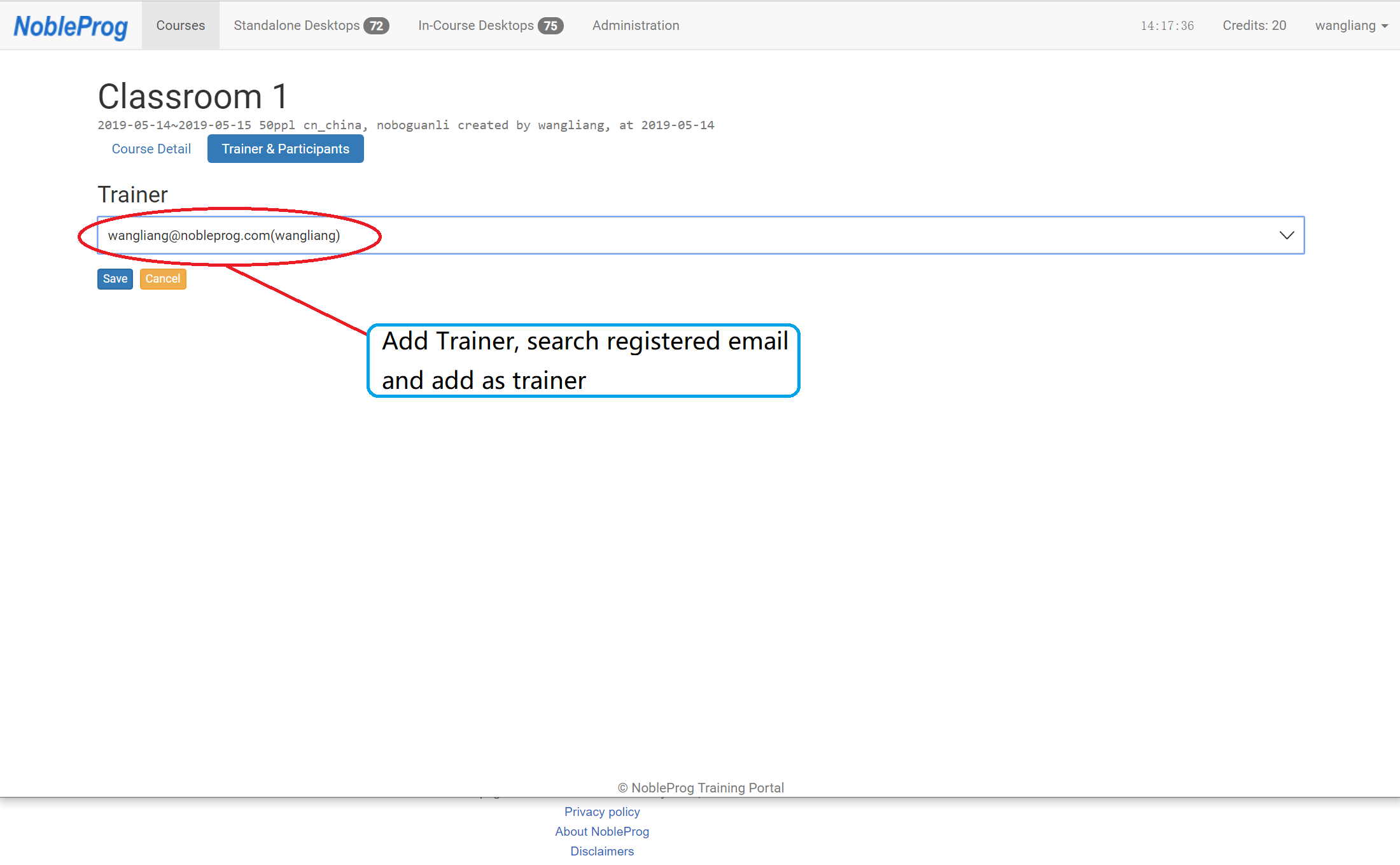Screen dimensions: 1400x865
Task: Open the Disclaimers footer link
Action: (x=601, y=851)
